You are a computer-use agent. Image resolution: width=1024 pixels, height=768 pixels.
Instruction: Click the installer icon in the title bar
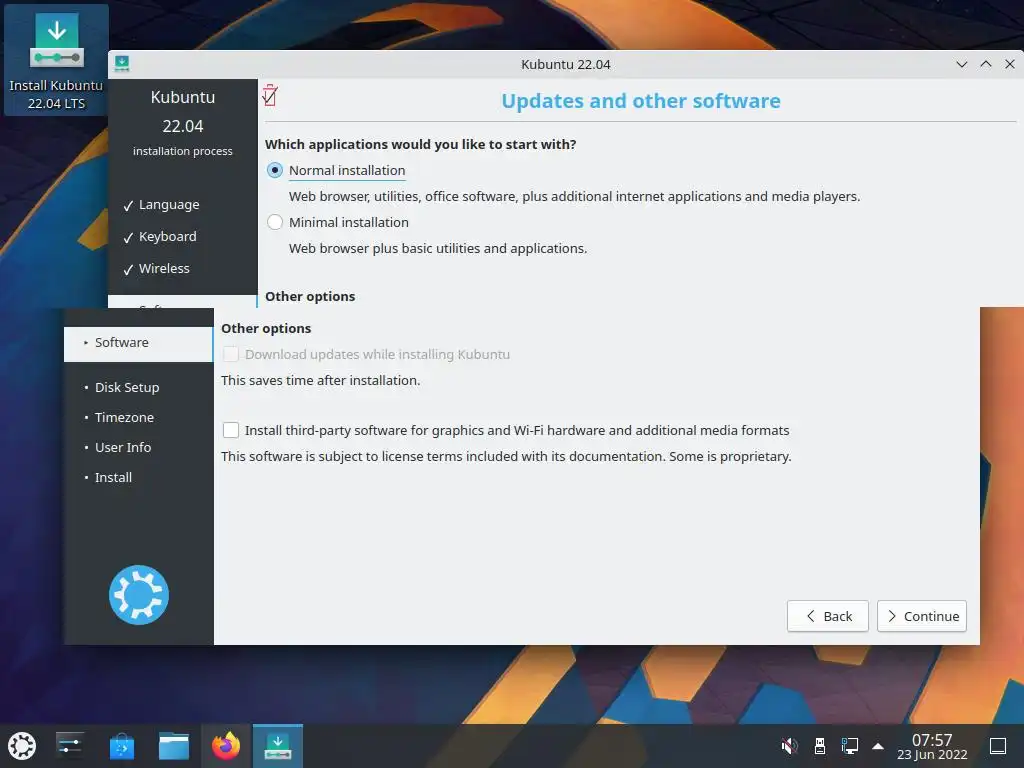click(x=122, y=64)
